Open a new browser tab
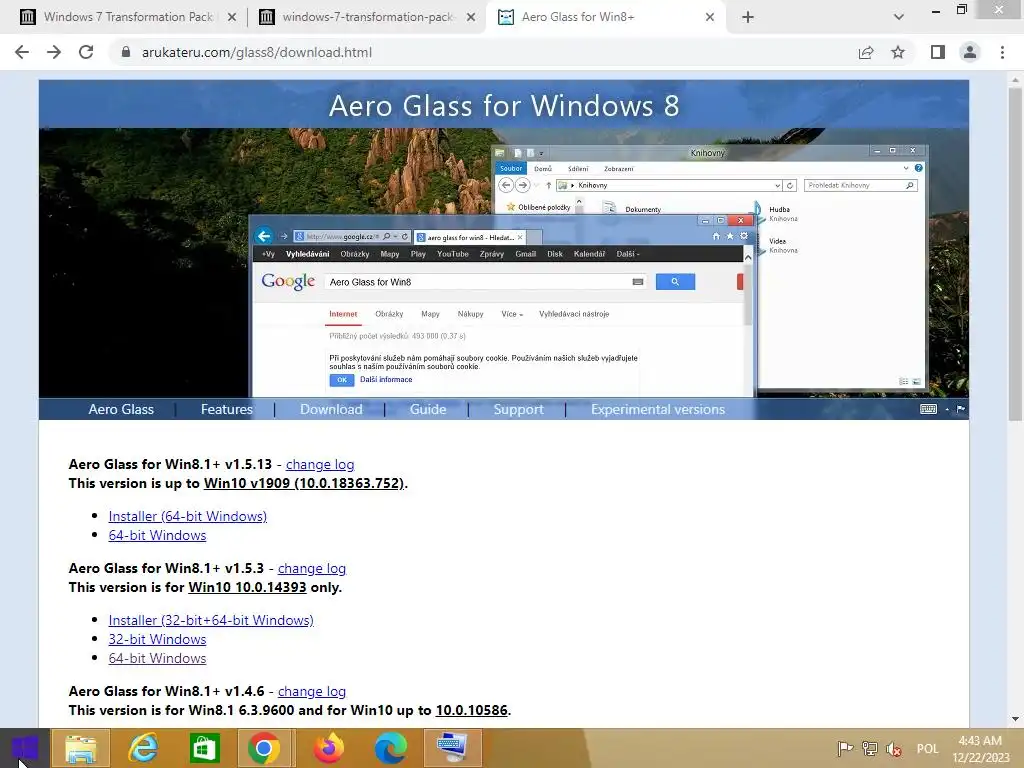The height and width of the screenshot is (768, 1024). pyautogui.click(x=748, y=18)
